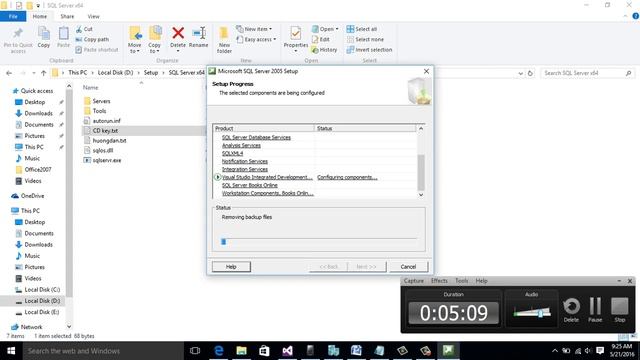Click Delete in the recorder panel

tap(571, 310)
